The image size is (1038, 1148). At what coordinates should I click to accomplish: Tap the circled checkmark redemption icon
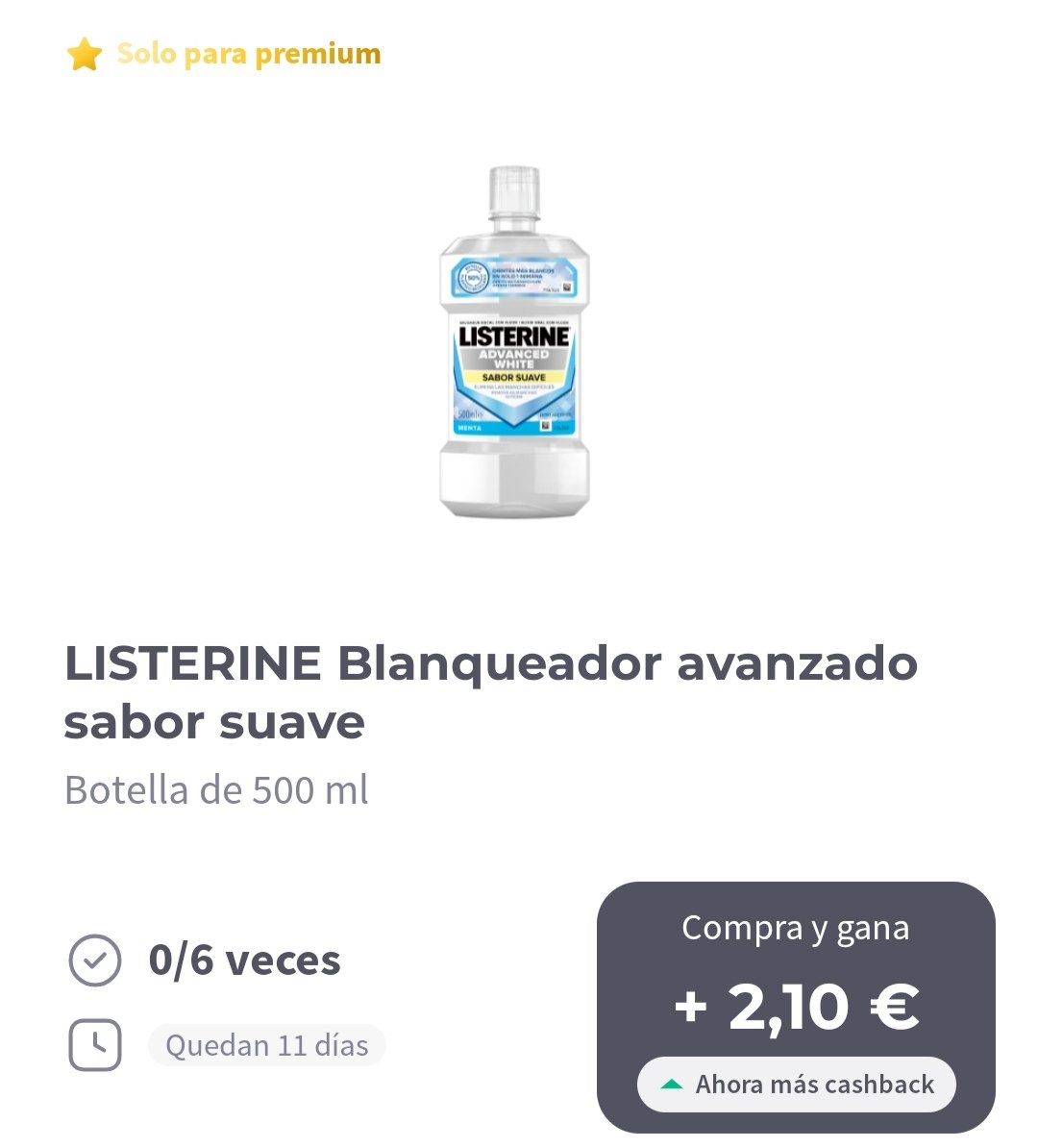tap(94, 960)
